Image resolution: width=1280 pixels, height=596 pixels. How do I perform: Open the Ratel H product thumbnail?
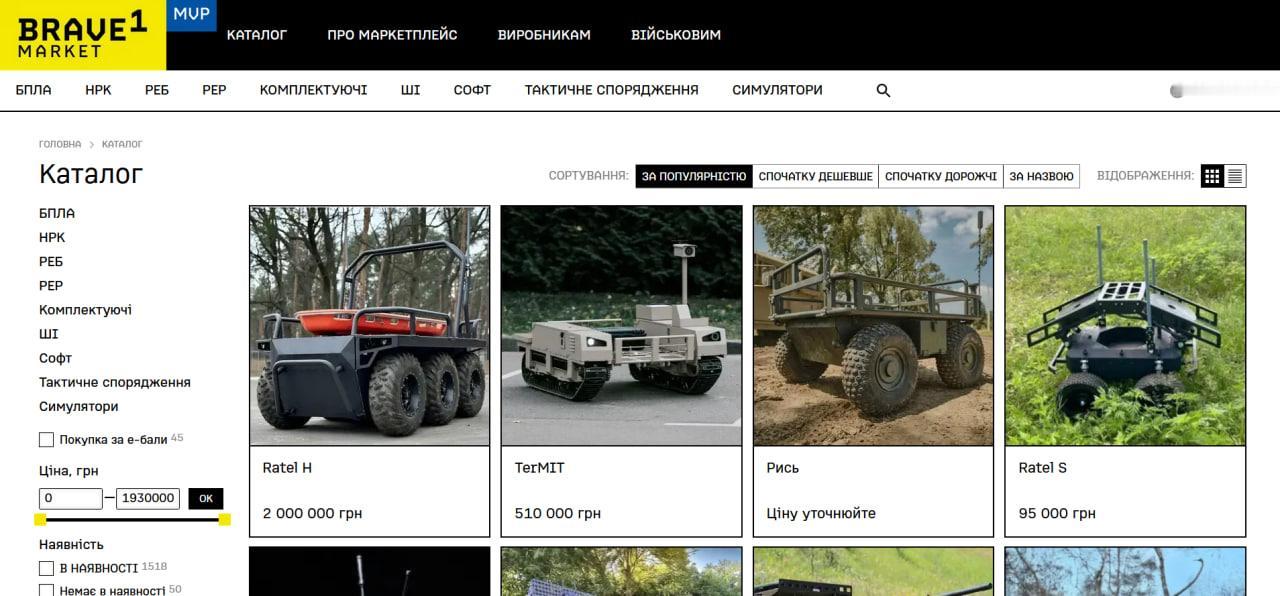[x=370, y=326]
